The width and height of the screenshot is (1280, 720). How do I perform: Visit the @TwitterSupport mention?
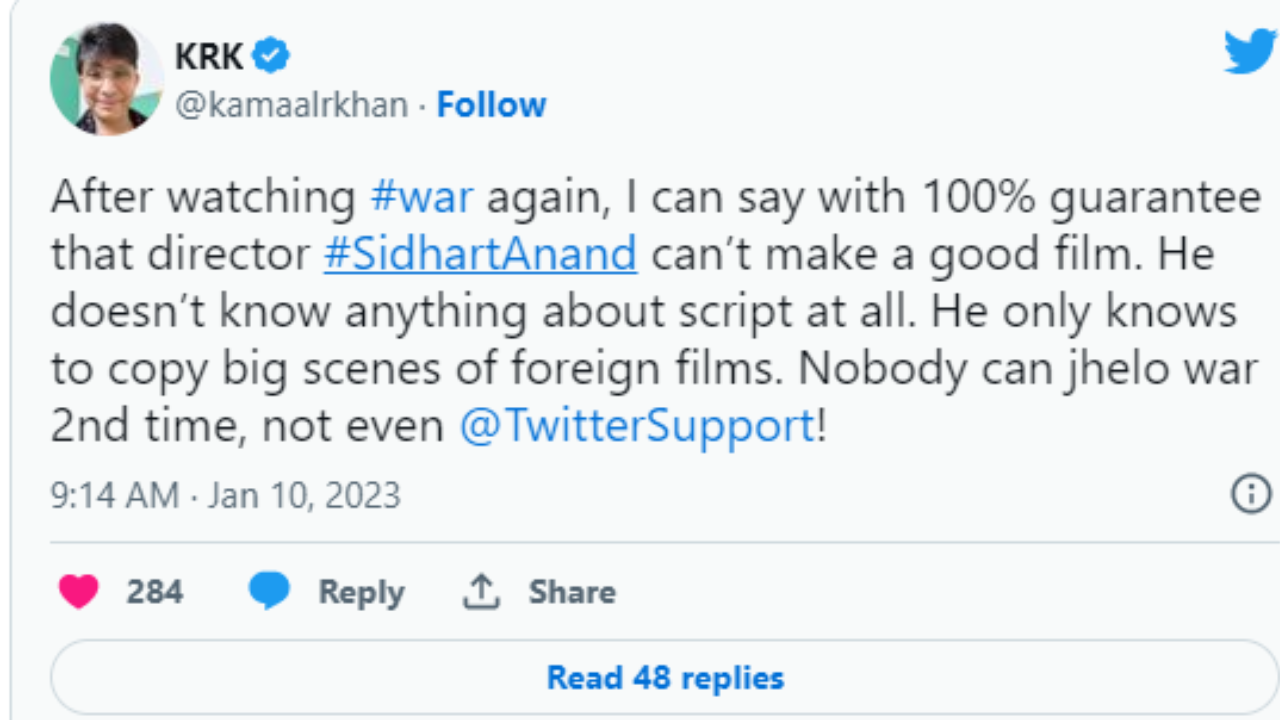637,427
